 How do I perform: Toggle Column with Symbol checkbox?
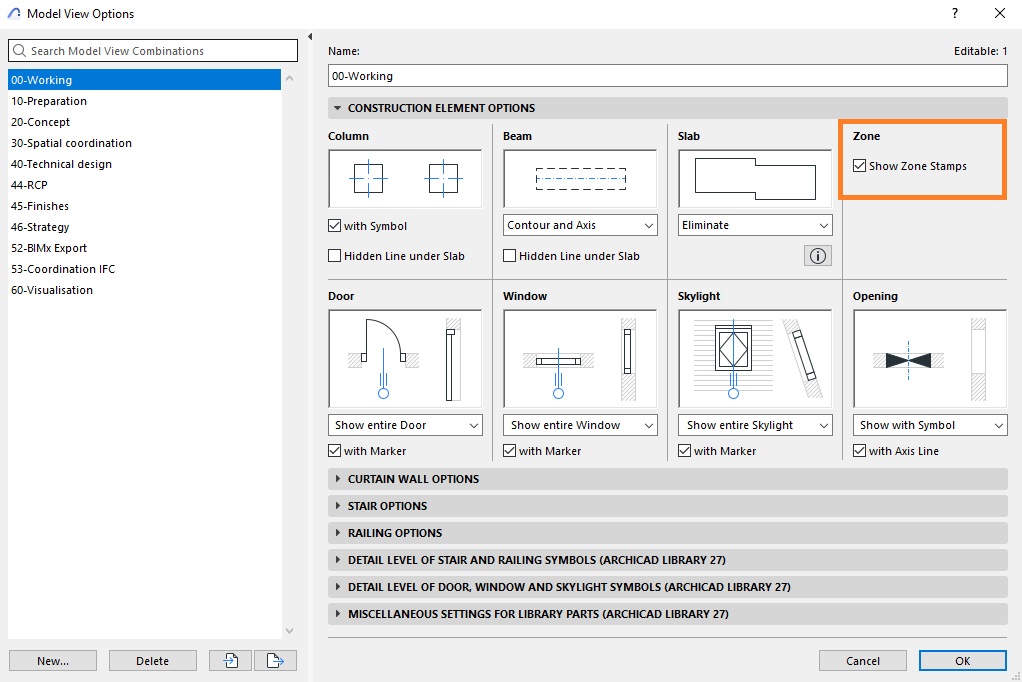pos(334,226)
